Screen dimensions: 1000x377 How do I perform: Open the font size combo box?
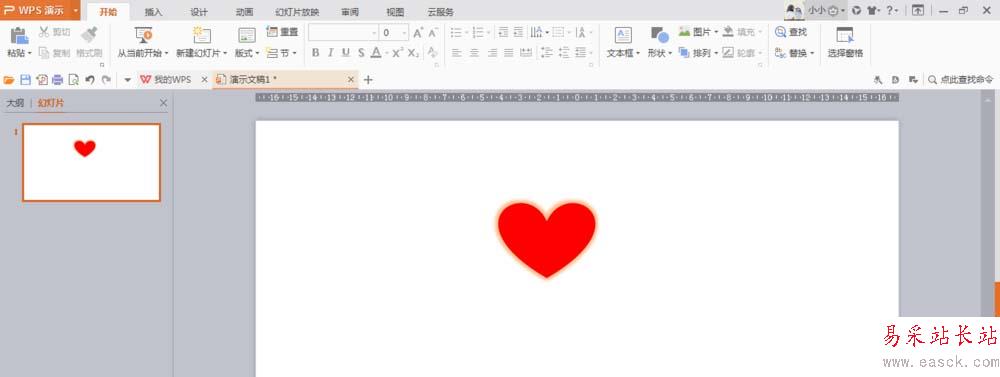pos(394,33)
